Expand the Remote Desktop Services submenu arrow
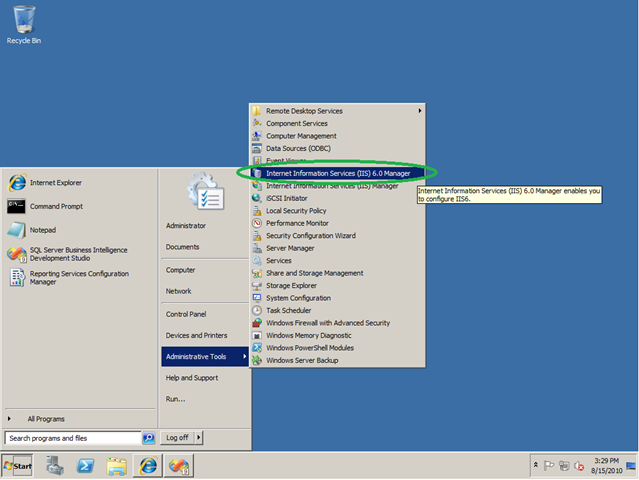The height and width of the screenshot is (480, 639). (420, 110)
